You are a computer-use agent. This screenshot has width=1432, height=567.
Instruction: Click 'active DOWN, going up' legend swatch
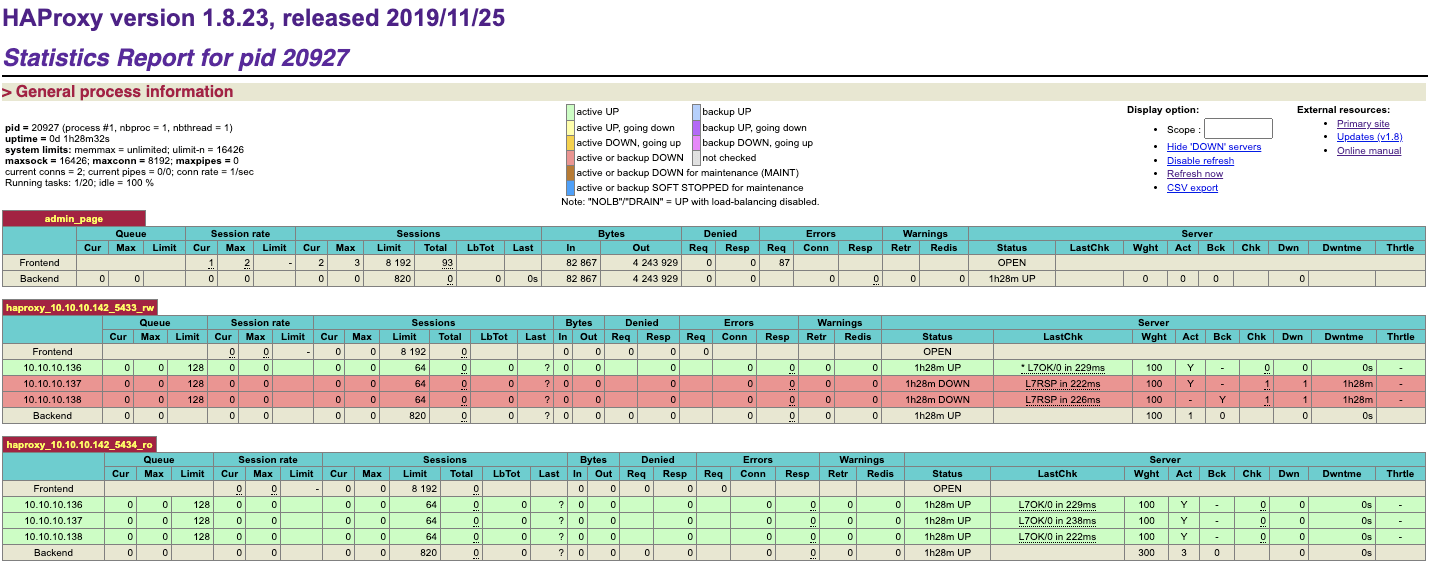click(x=570, y=142)
